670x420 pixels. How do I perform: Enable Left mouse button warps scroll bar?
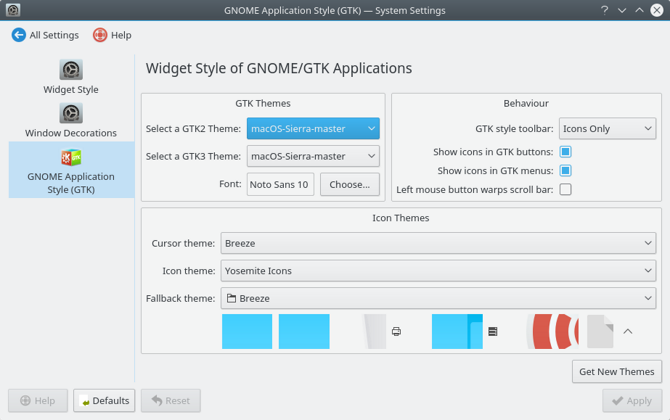[x=565, y=189]
